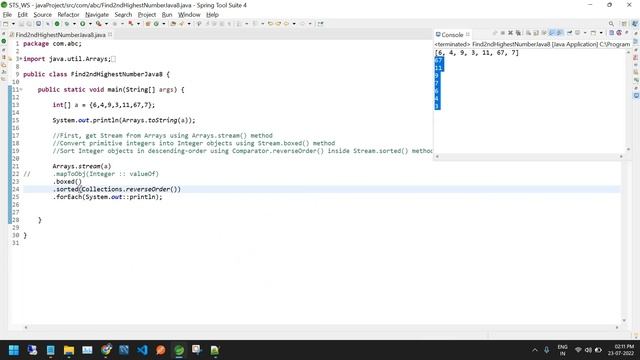Expand the Run configurations dropdown arrow
This screenshot has height=360, width=640.
(x=90, y=24)
